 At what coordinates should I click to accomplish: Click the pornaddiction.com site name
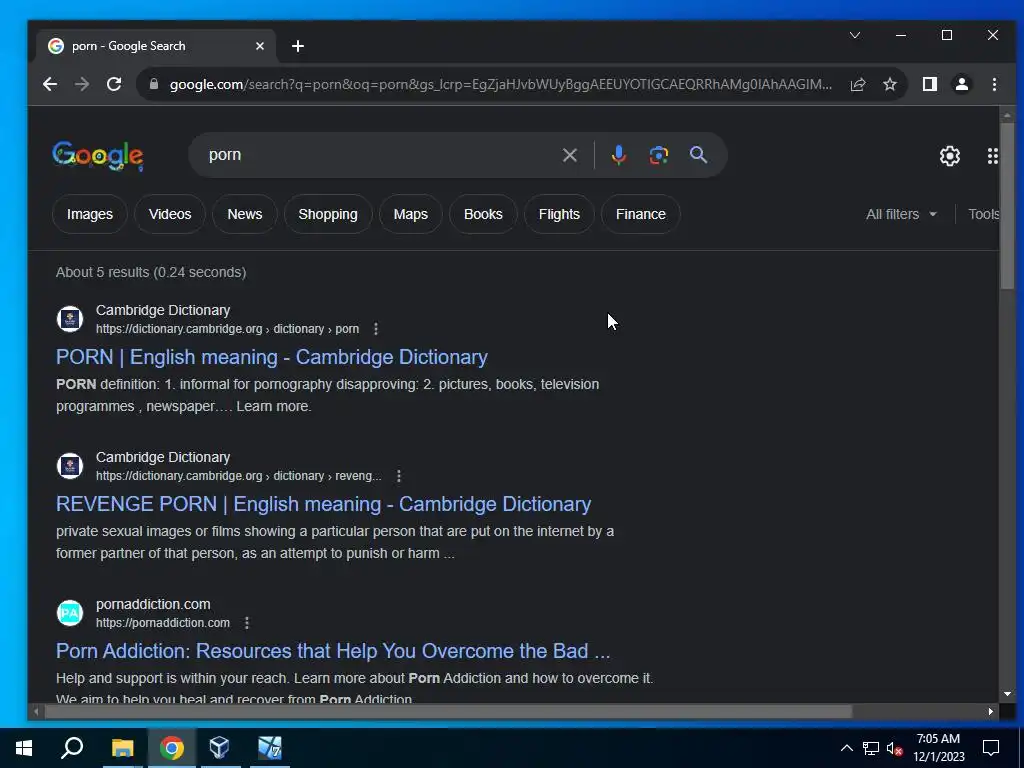pos(153,604)
